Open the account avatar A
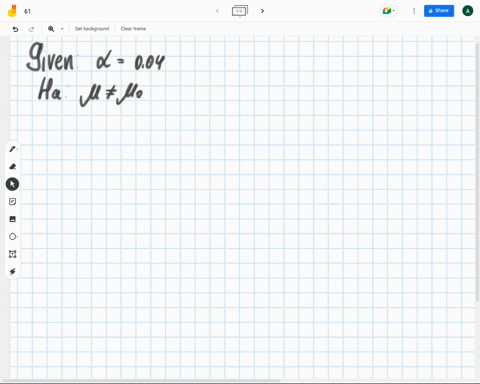The height and width of the screenshot is (384, 480). pos(467,11)
